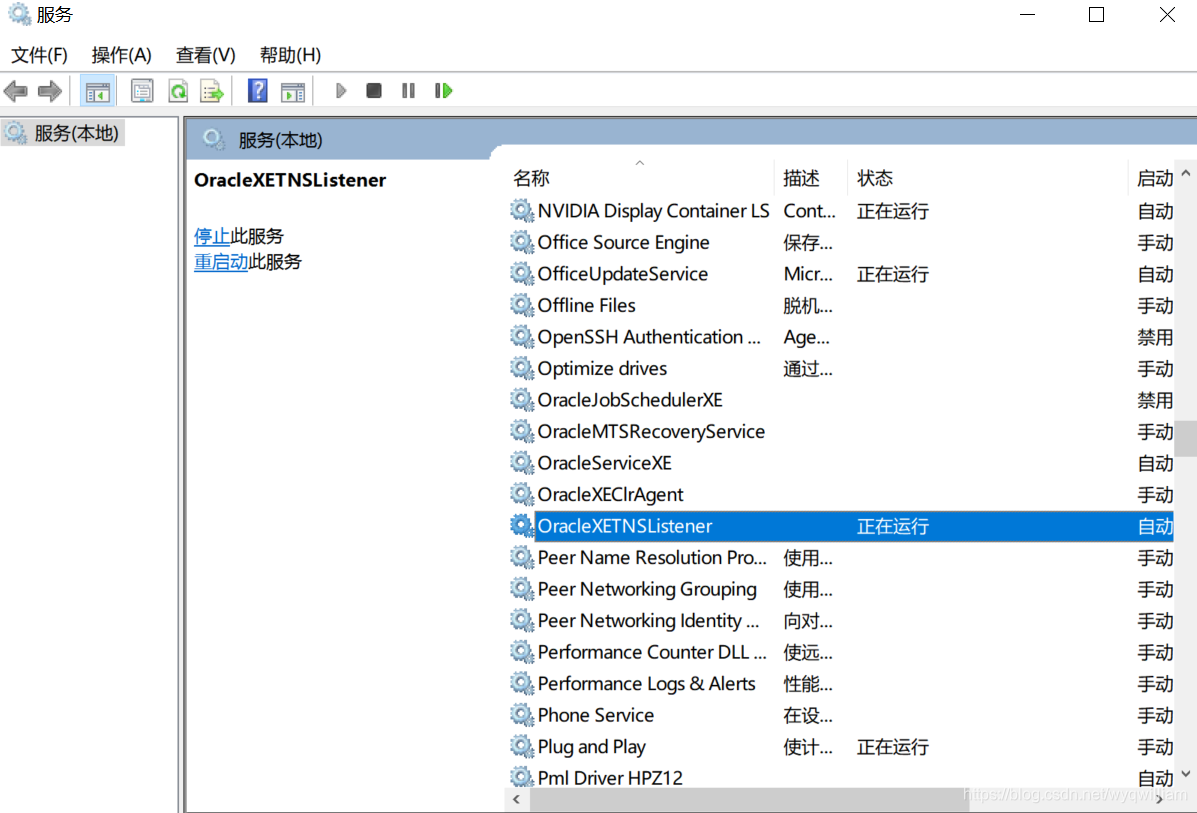Open the Properties toolbar icon
Image resolution: width=1197 pixels, height=813 pixels.
pyautogui.click(x=142, y=92)
